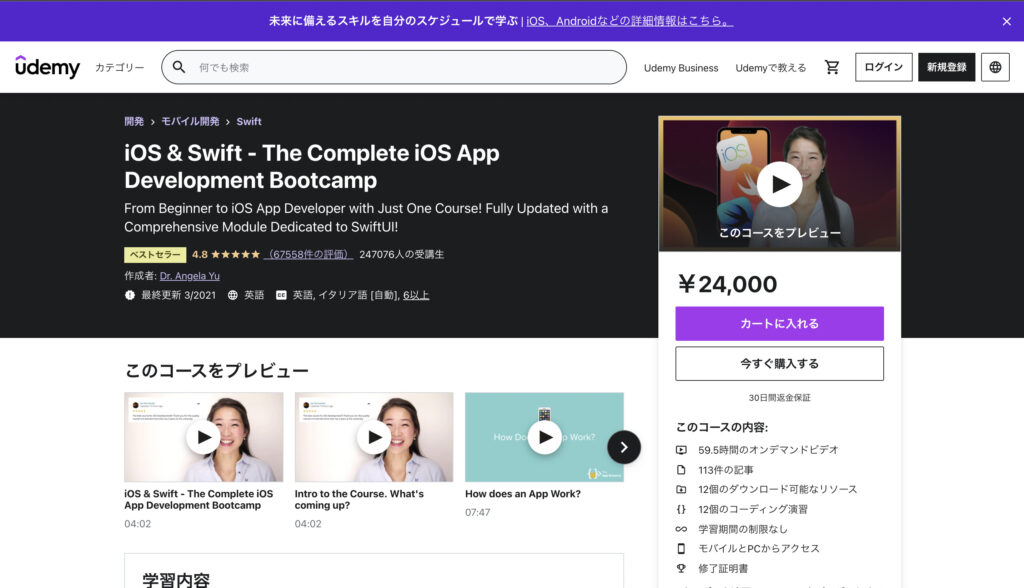Play the course preview video in sidebar

click(x=780, y=184)
